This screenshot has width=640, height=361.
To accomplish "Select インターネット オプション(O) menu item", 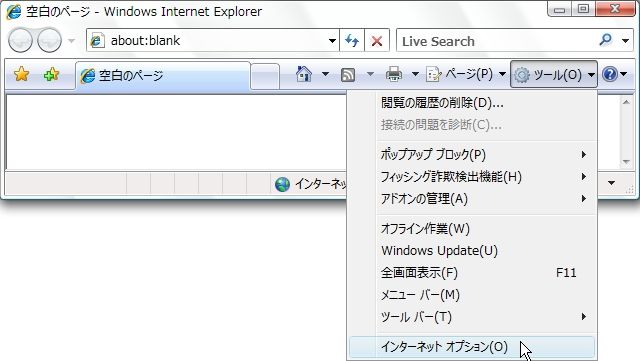I will (x=473, y=347).
